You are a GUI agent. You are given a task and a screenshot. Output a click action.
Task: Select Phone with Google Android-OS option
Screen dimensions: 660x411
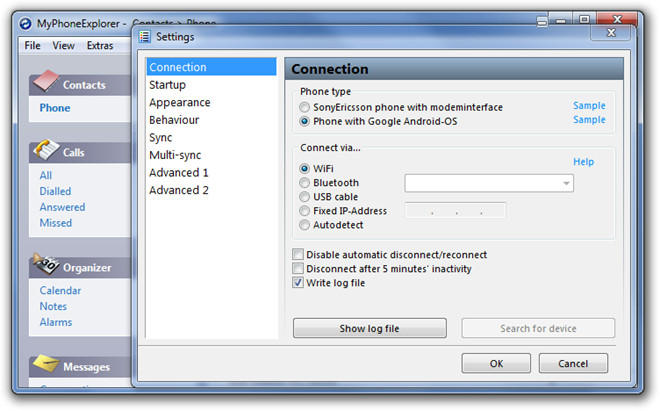coord(304,121)
